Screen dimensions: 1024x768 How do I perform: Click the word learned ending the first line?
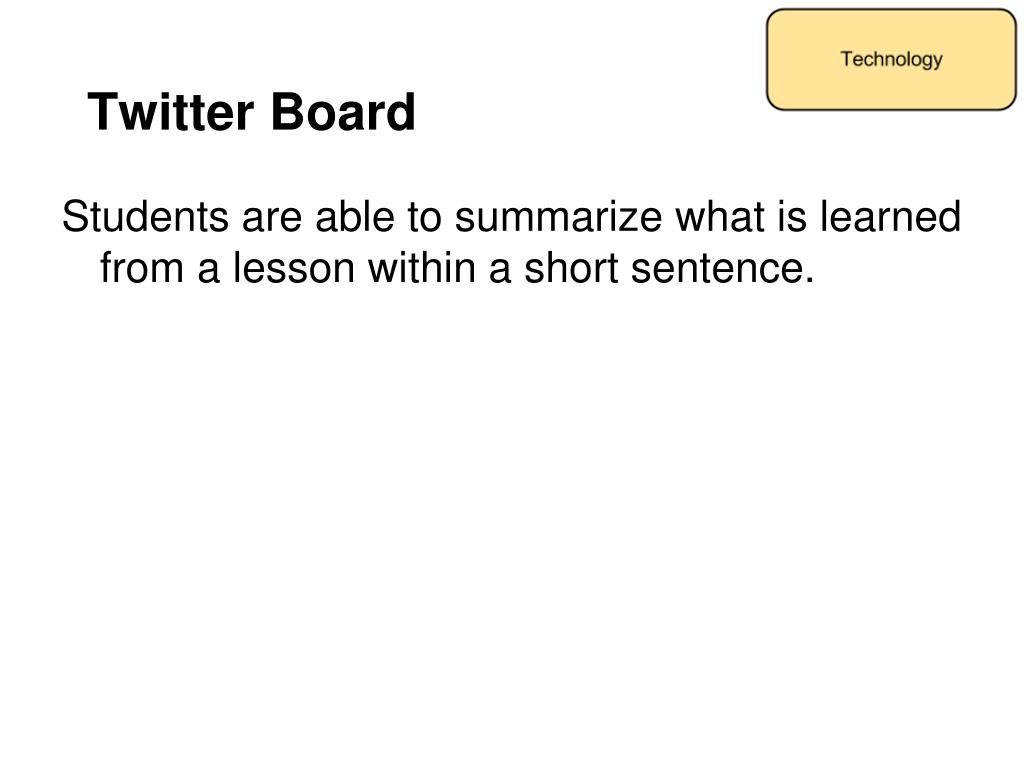(891, 216)
